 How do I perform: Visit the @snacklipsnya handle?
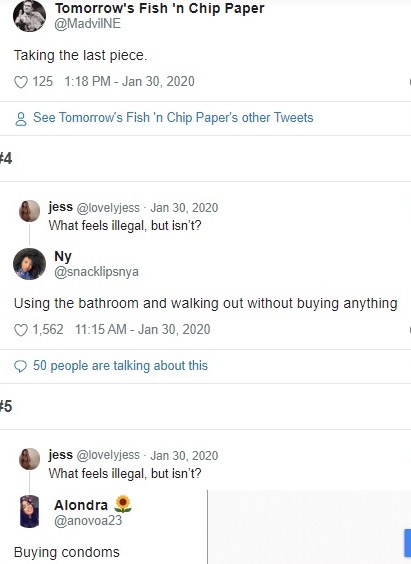[96, 272]
